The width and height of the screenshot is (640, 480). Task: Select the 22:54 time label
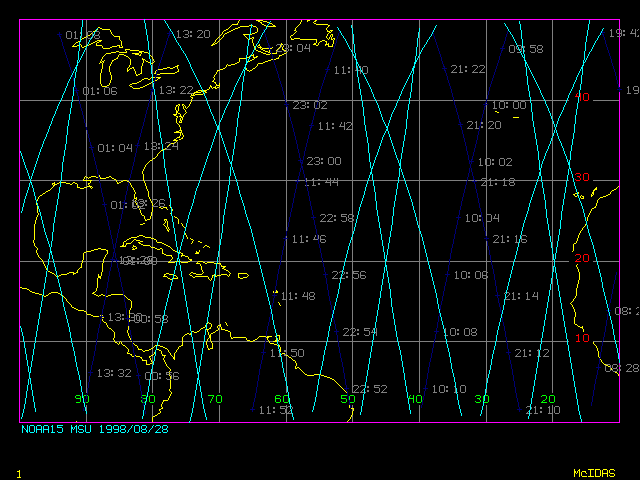pyautogui.click(x=360, y=332)
